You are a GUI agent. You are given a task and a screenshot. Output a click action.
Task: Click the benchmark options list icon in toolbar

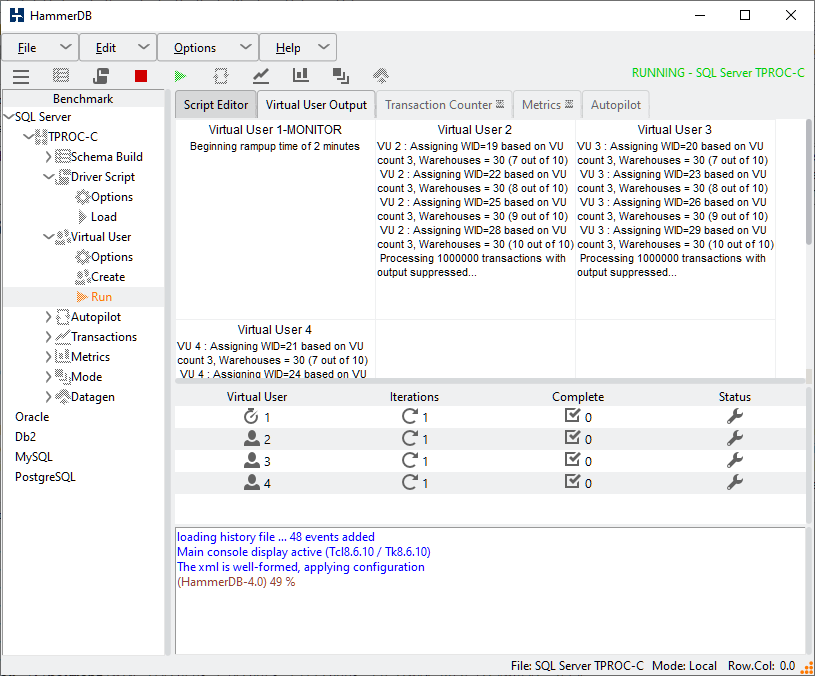61,76
